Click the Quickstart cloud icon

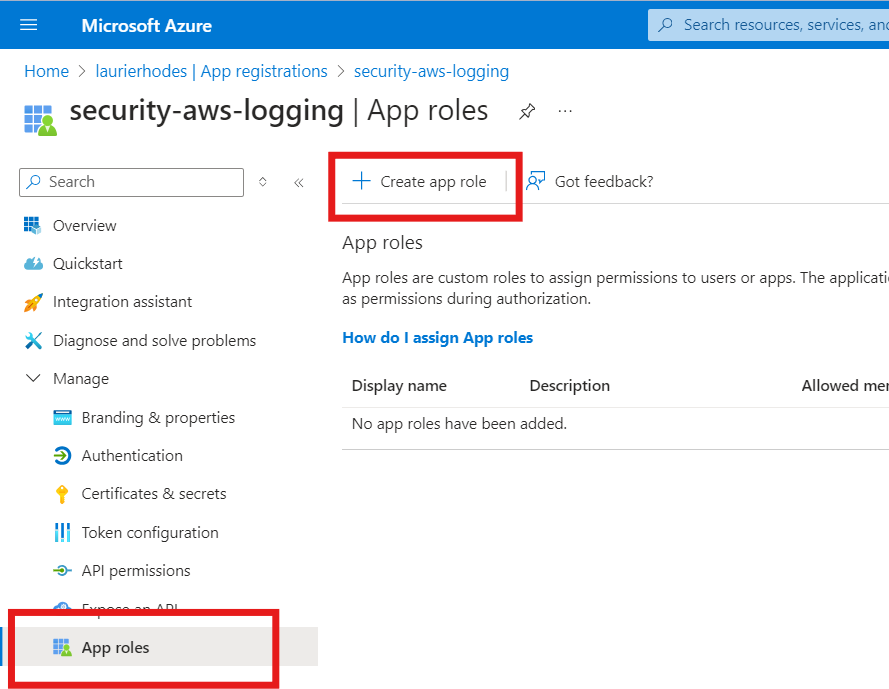(33, 264)
